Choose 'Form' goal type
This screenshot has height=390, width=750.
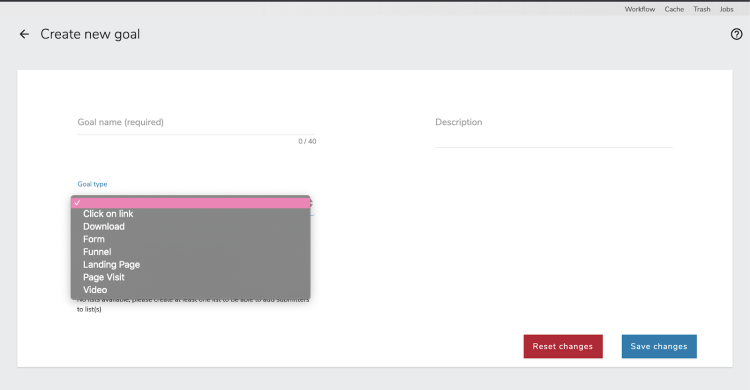click(x=190, y=239)
